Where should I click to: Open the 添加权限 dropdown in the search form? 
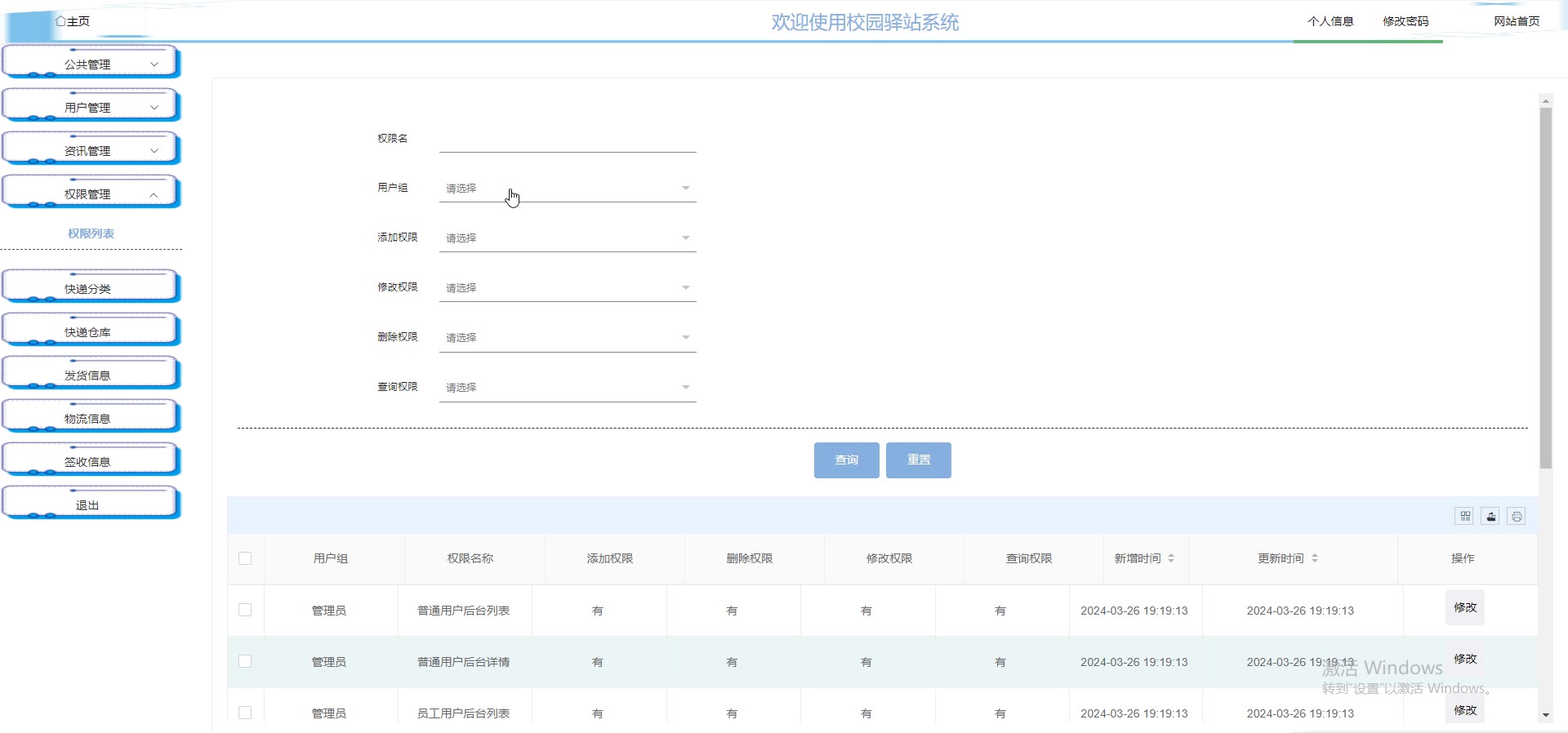point(568,238)
